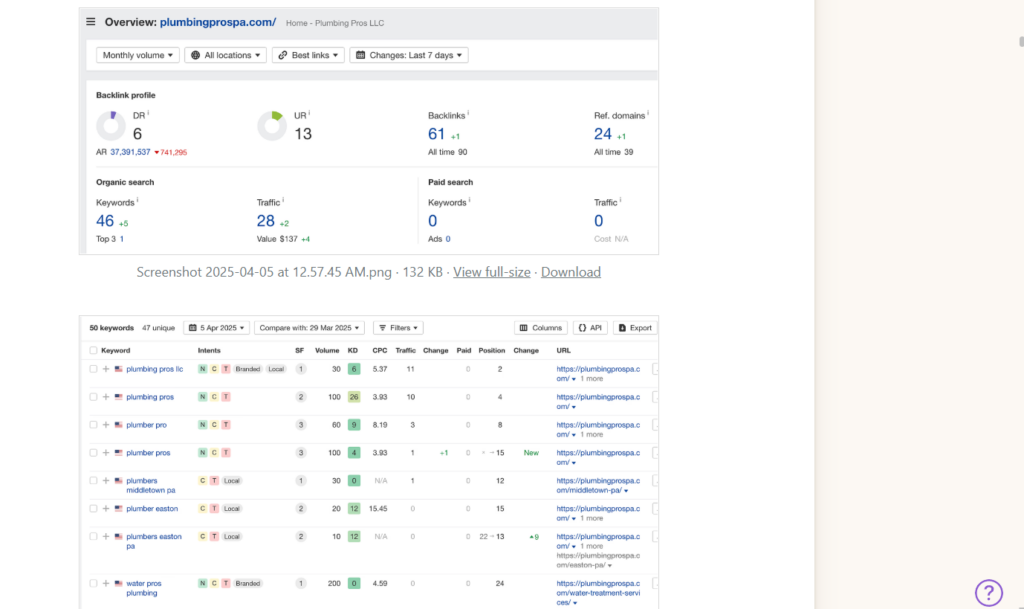Click the DR donut chart
Screen dimensions: 1024x609
(111, 126)
